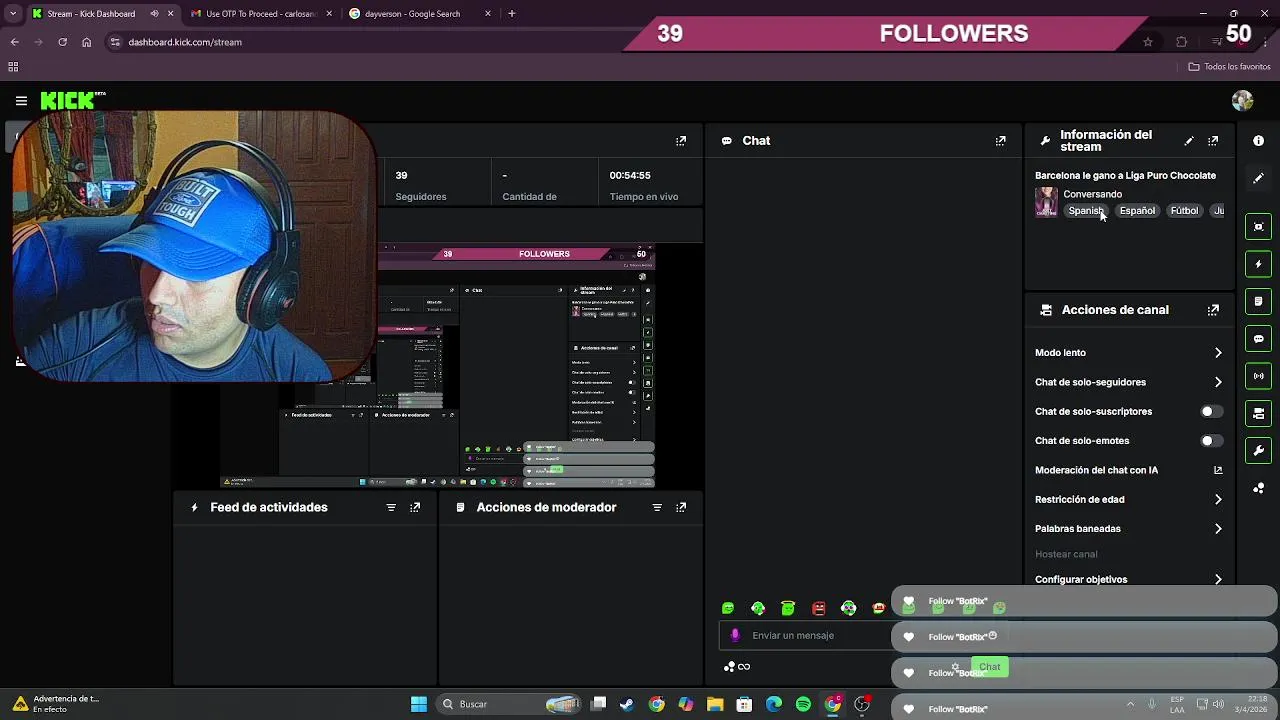Click the taskbar Buscar search box
Screen dimensions: 1280x720
pos(510,704)
